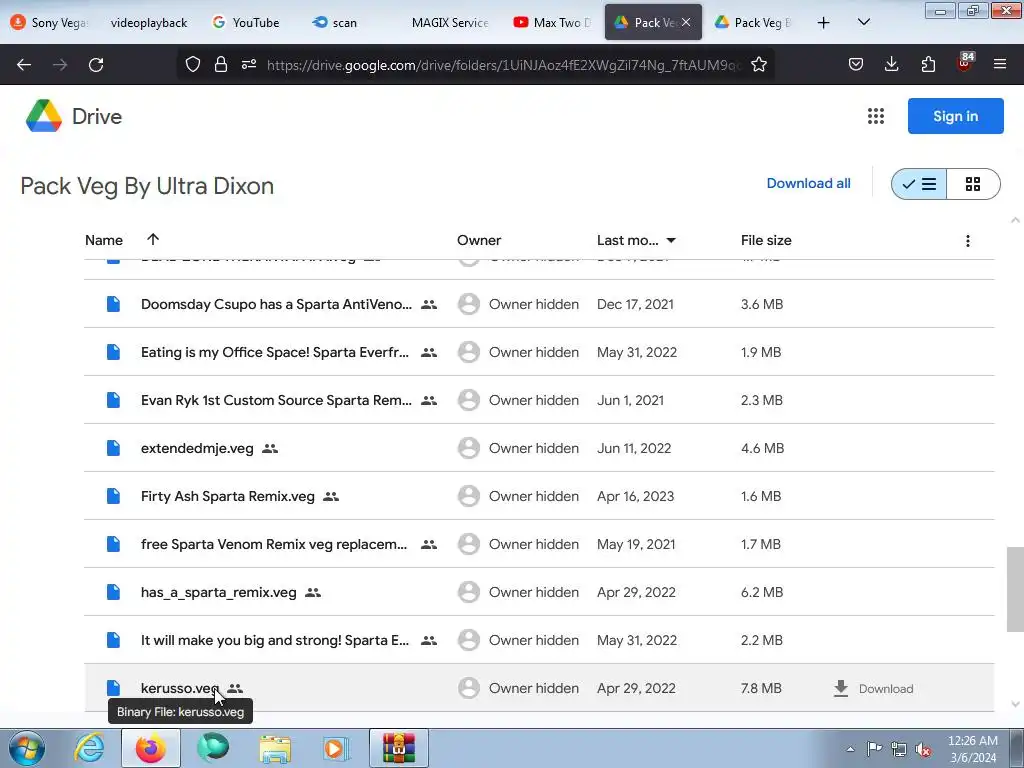The image size is (1024, 768).
Task: Click the site padlock icon
Action: click(221, 64)
